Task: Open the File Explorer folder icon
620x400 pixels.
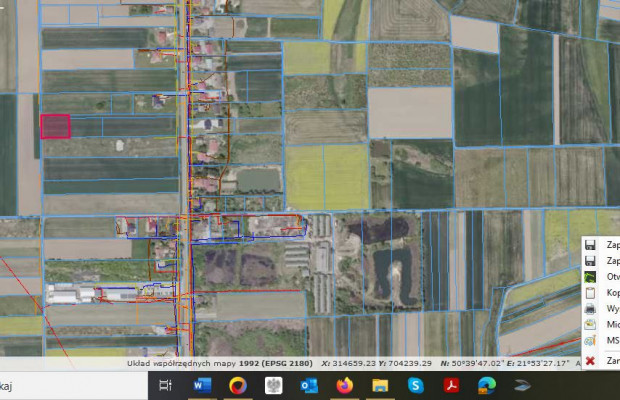Action: coord(379,385)
